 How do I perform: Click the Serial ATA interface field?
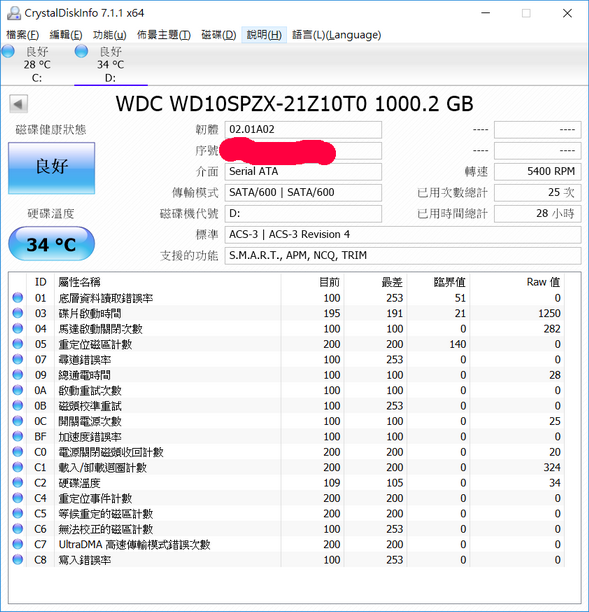pos(303,172)
